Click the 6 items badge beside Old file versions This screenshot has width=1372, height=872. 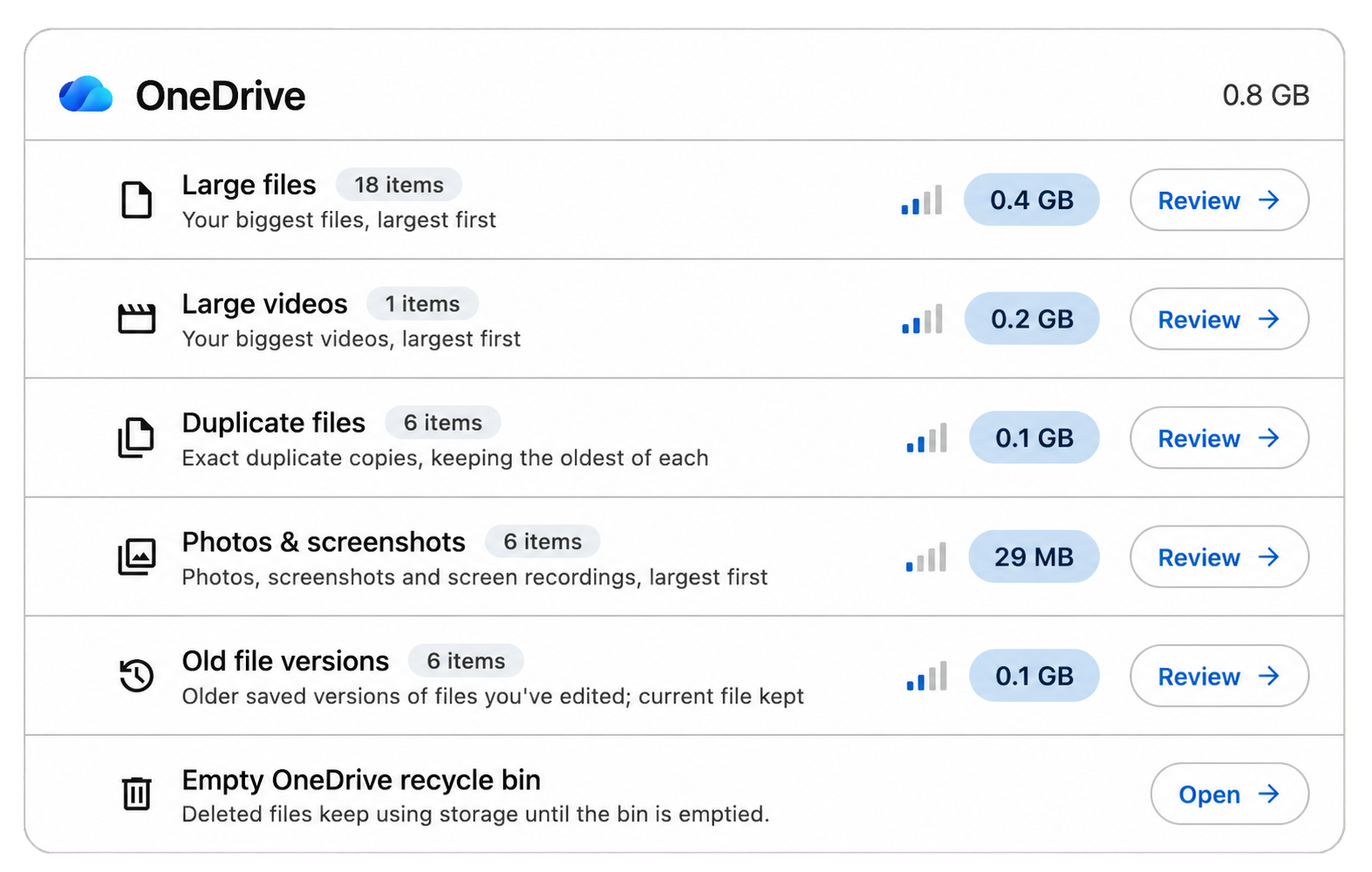466,661
